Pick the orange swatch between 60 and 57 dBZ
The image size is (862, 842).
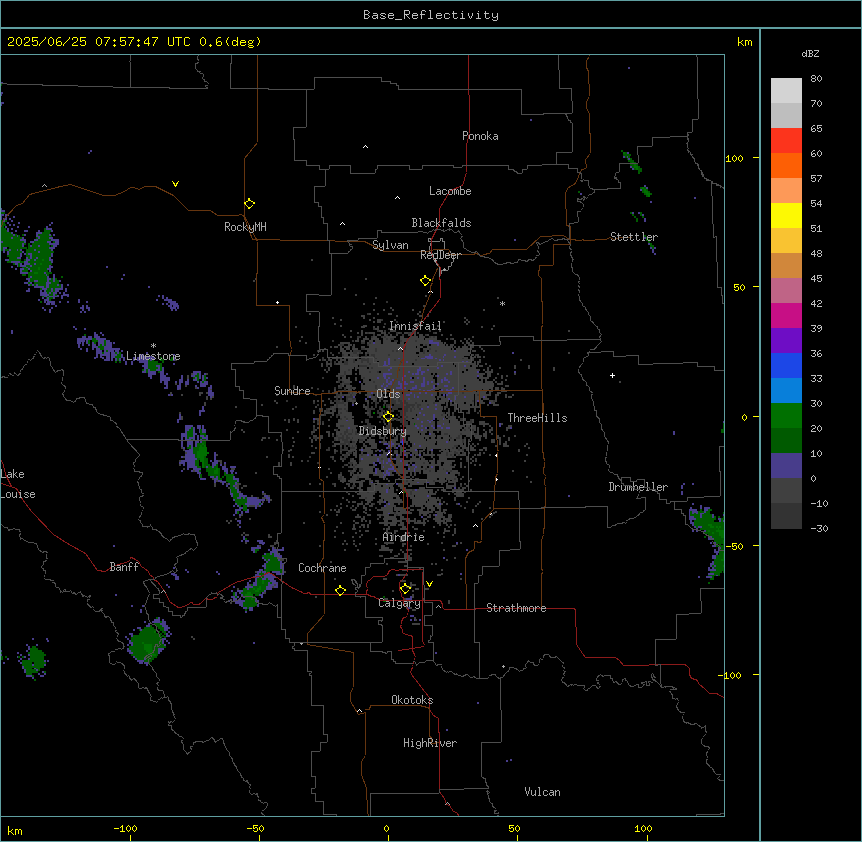click(x=786, y=165)
